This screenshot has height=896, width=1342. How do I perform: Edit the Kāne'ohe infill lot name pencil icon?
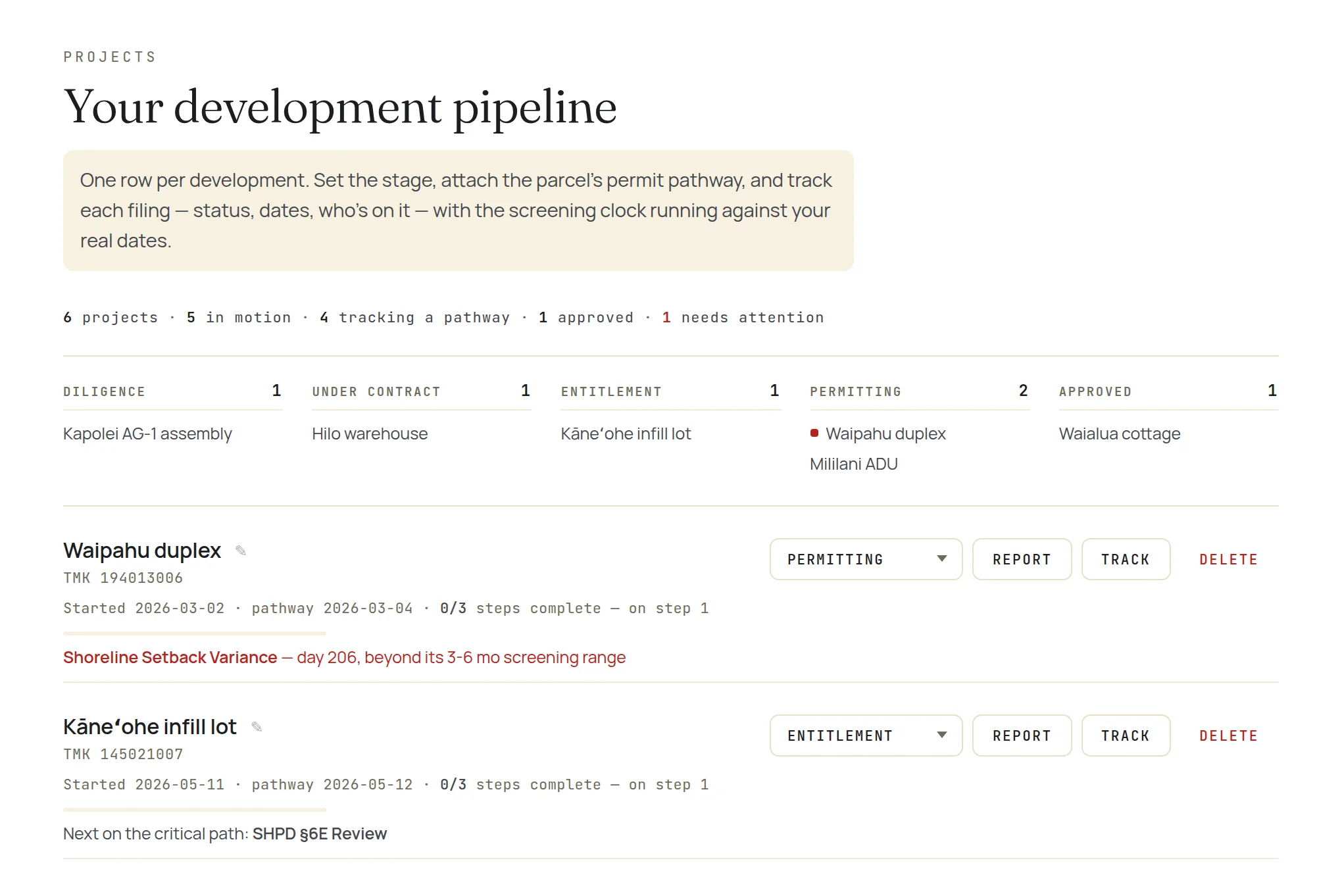[x=257, y=727]
